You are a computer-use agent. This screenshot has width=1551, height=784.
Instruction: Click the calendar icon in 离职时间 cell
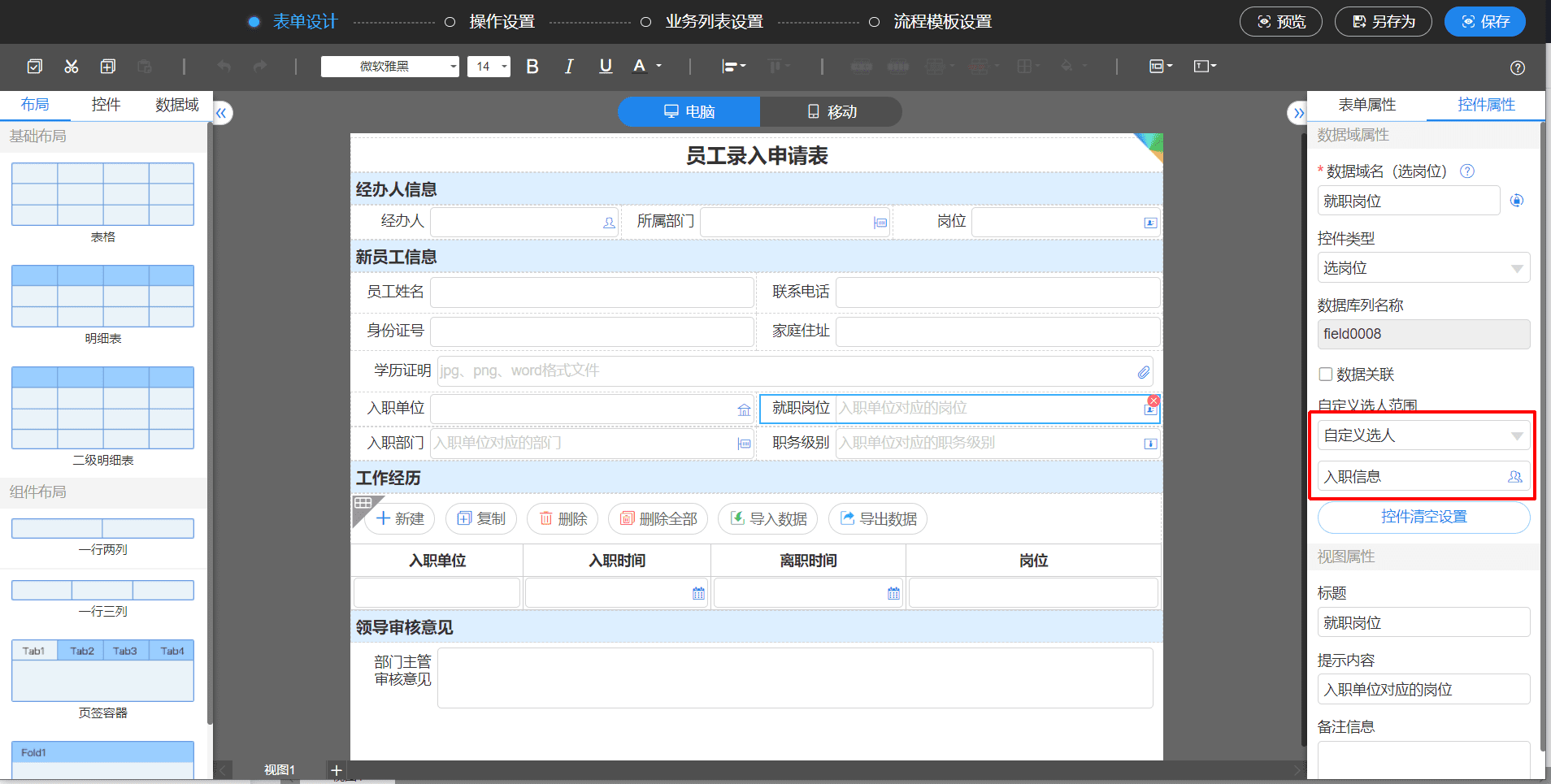(x=893, y=594)
